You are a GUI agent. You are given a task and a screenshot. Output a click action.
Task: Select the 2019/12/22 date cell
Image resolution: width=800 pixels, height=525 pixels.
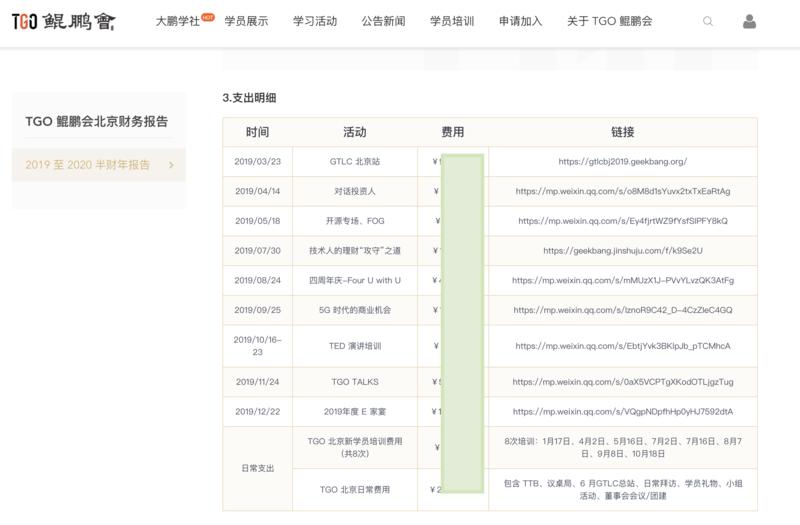point(258,411)
